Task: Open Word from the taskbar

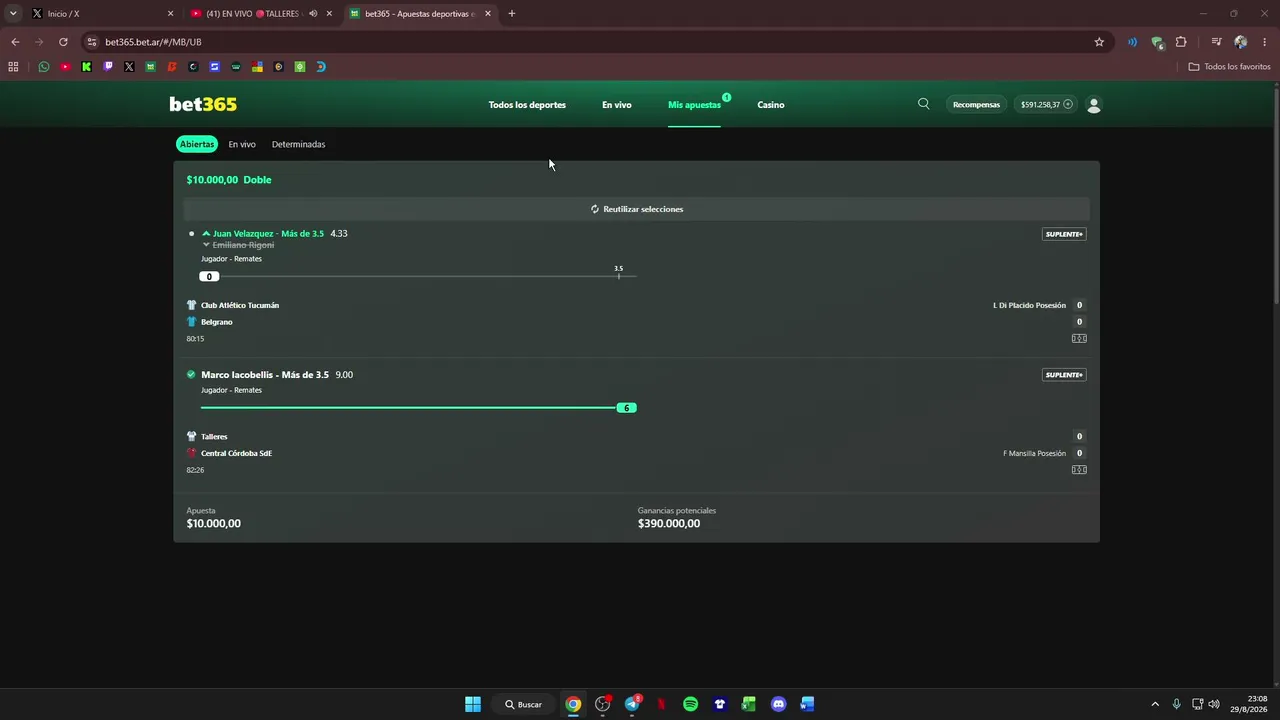Action: click(x=807, y=704)
